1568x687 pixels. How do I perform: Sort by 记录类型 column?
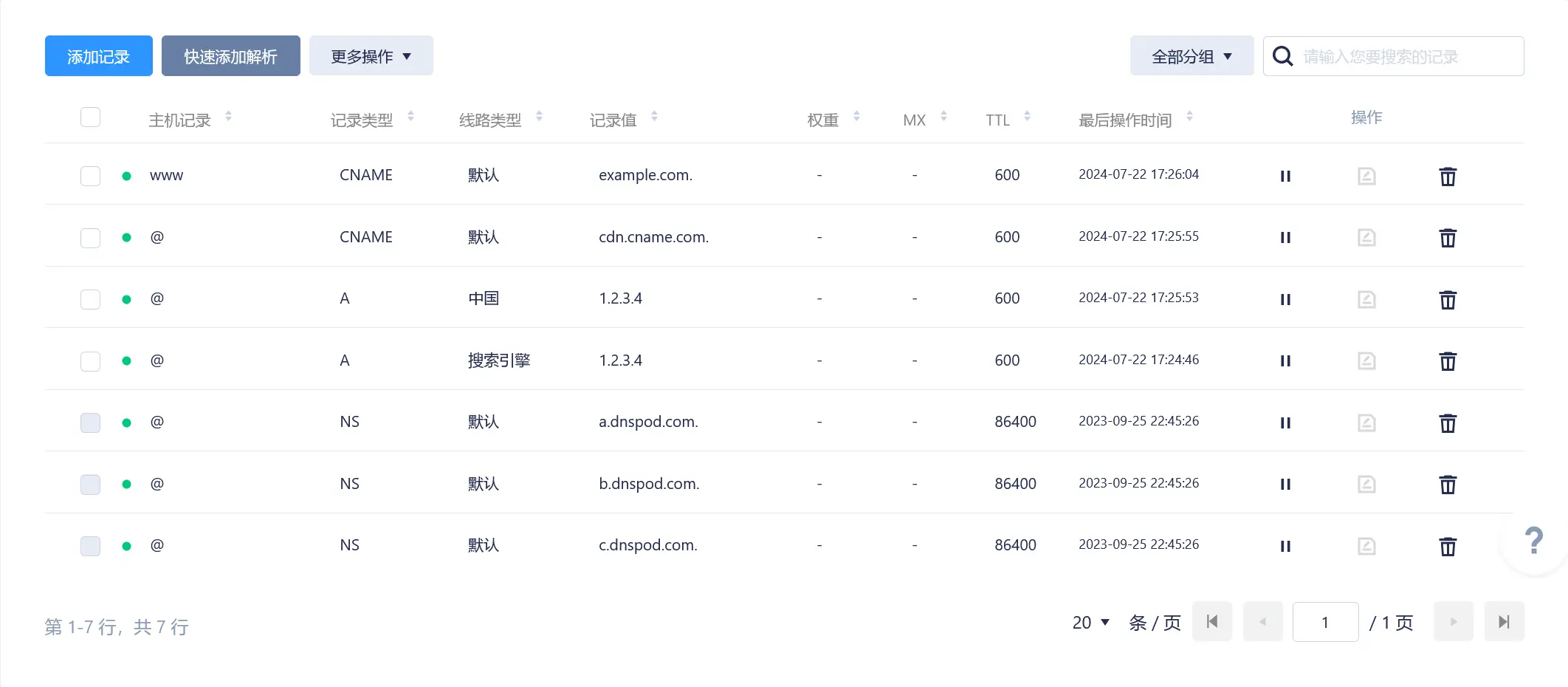click(410, 117)
